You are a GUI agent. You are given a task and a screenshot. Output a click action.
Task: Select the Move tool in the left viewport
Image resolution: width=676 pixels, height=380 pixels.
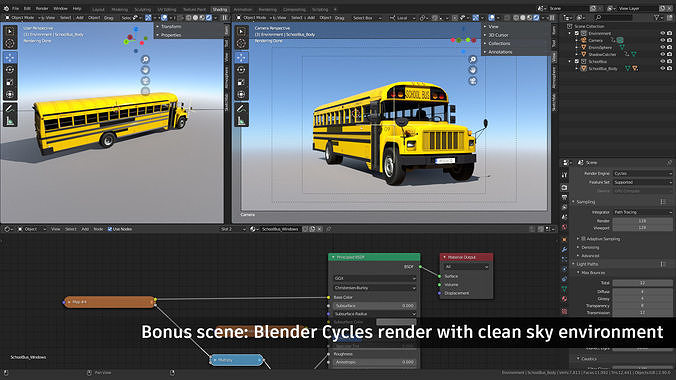point(10,57)
